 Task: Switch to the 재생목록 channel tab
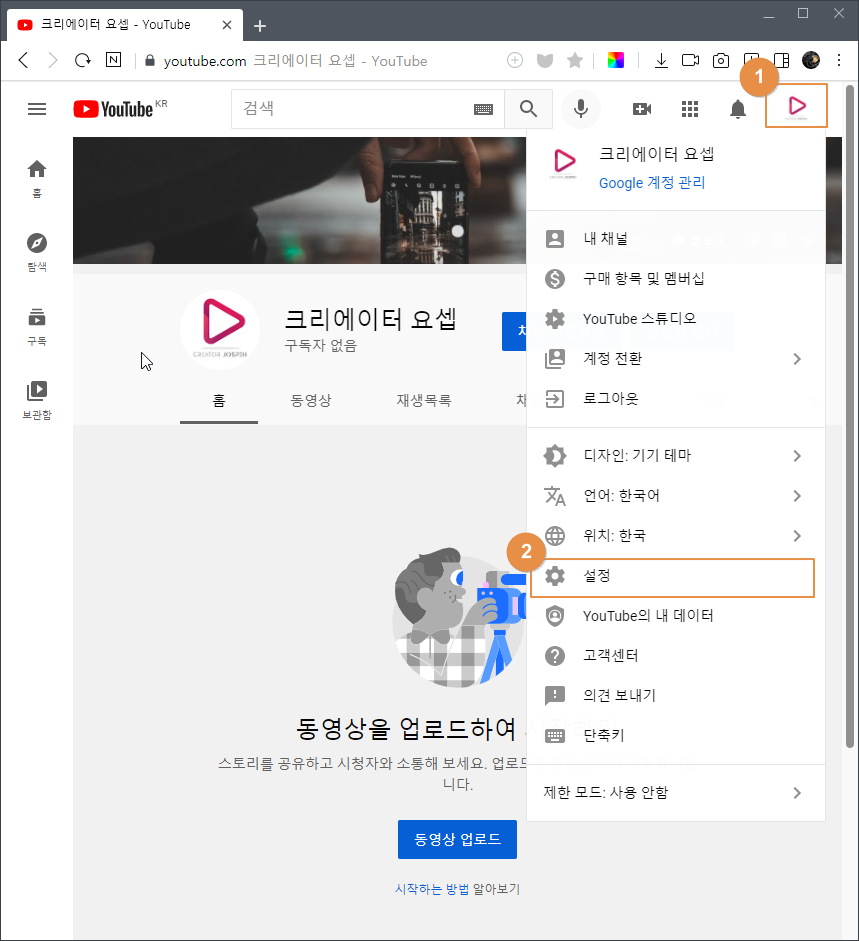coord(424,401)
